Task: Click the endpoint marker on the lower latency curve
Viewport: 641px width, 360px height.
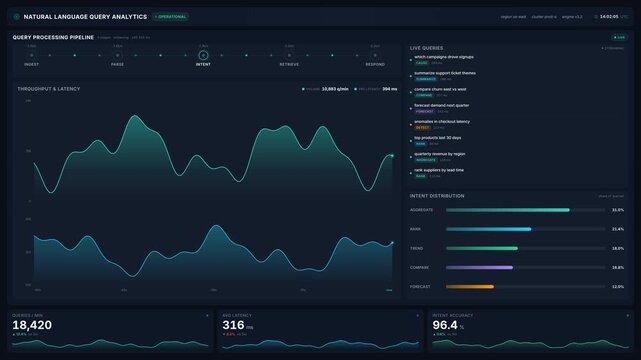Action: click(392, 243)
